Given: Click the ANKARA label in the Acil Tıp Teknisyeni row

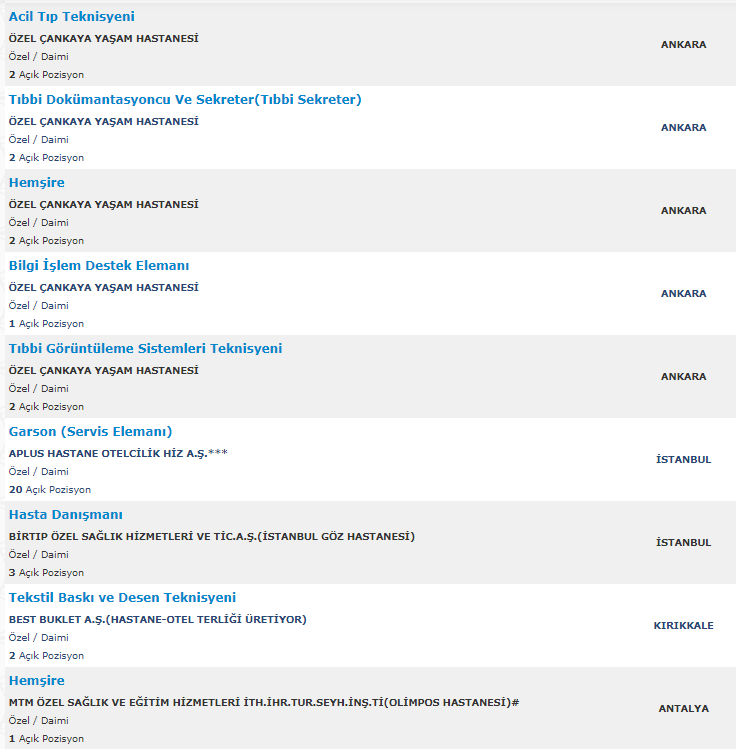Looking at the screenshot, I should pyautogui.click(x=683, y=45).
